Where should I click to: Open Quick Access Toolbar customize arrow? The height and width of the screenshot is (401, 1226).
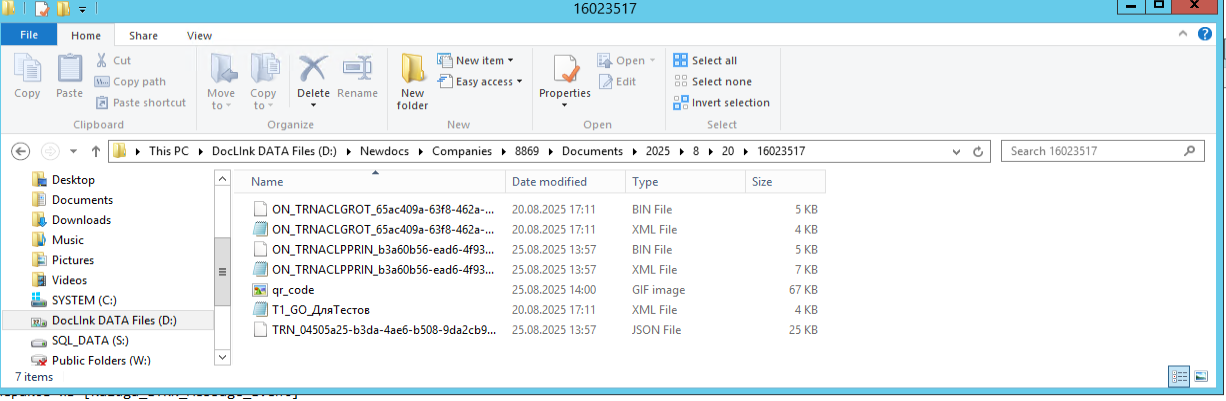pyautogui.click(x=80, y=9)
